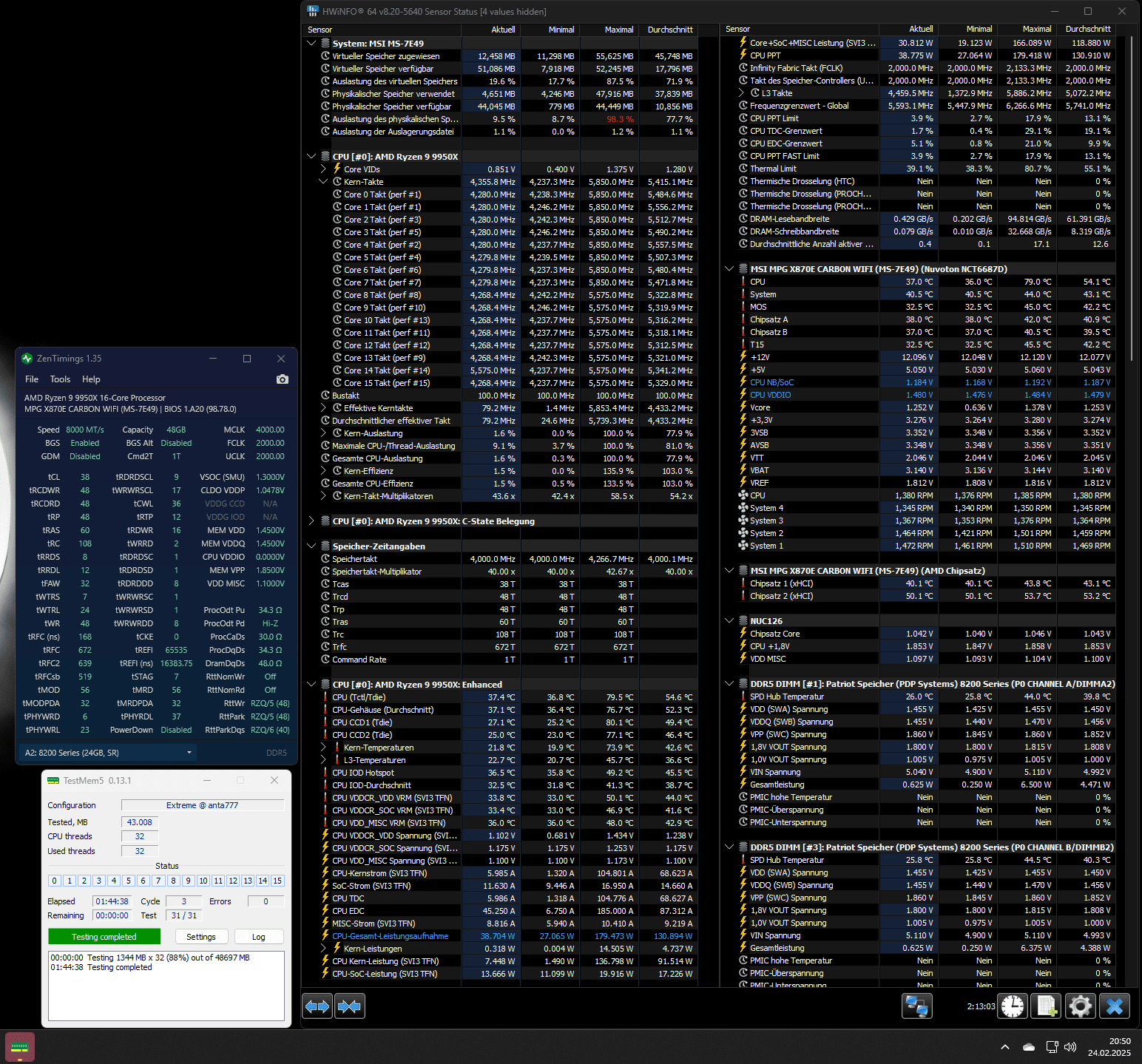Click TestMem5 icon on the taskbar

20,1047
